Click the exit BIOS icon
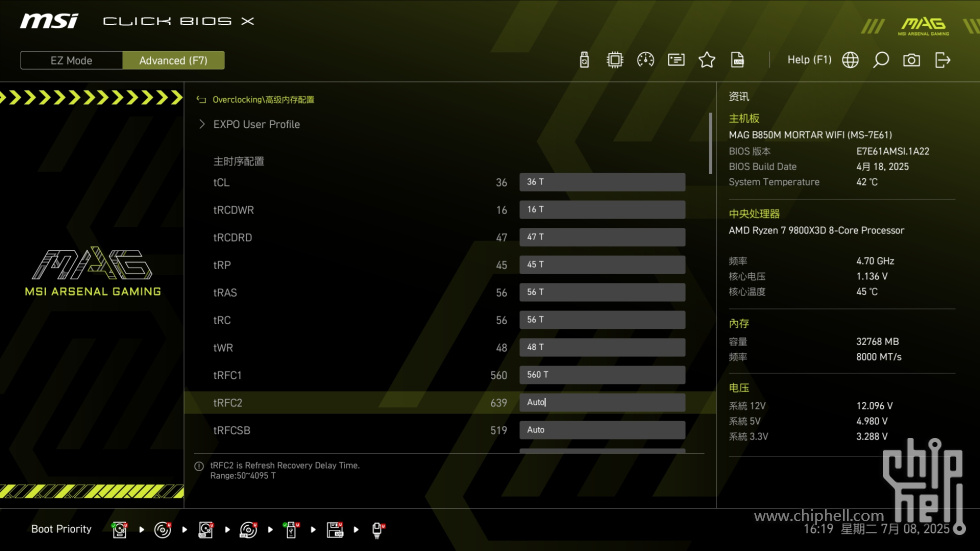This screenshot has height=551, width=980. (942, 60)
